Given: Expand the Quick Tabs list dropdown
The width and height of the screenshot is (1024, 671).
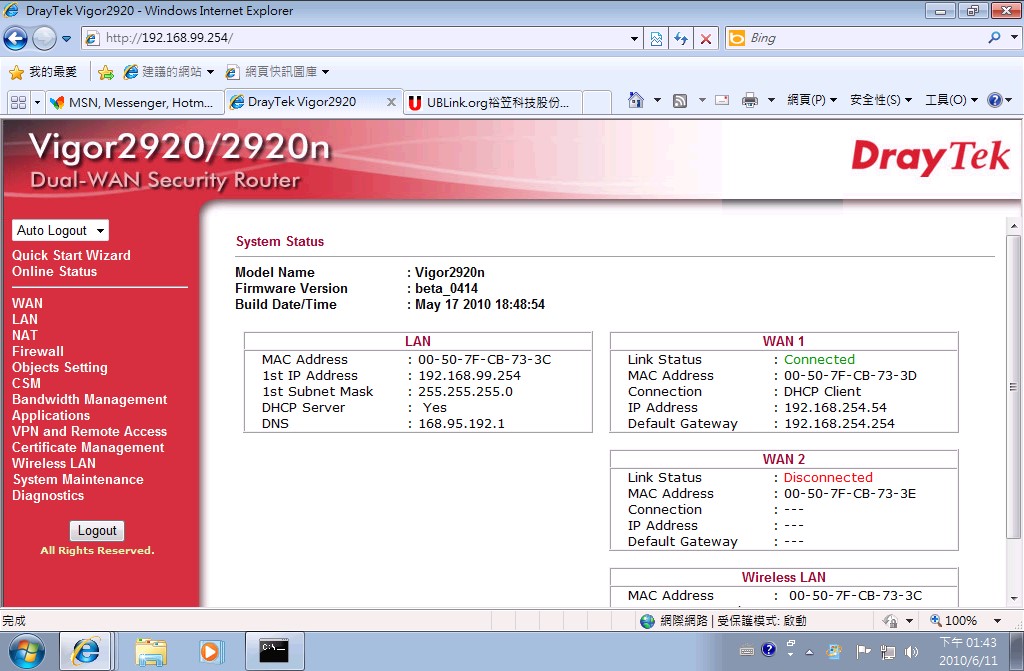Looking at the screenshot, I should [37, 103].
